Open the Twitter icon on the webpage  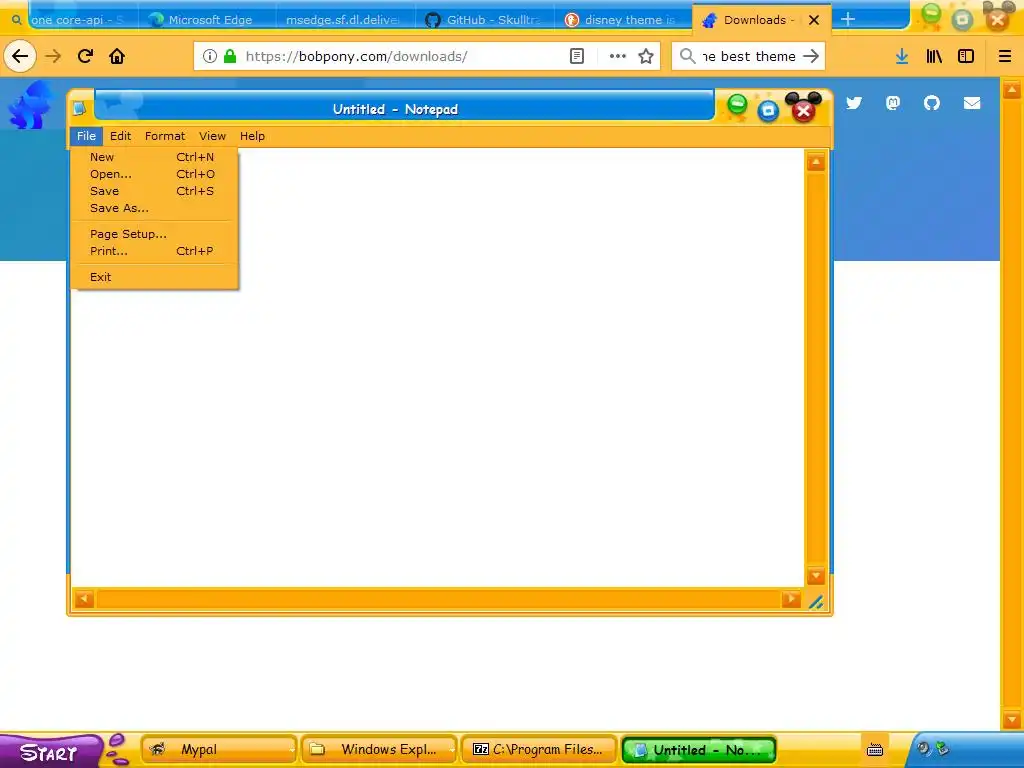pyautogui.click(x=854, y=103)
